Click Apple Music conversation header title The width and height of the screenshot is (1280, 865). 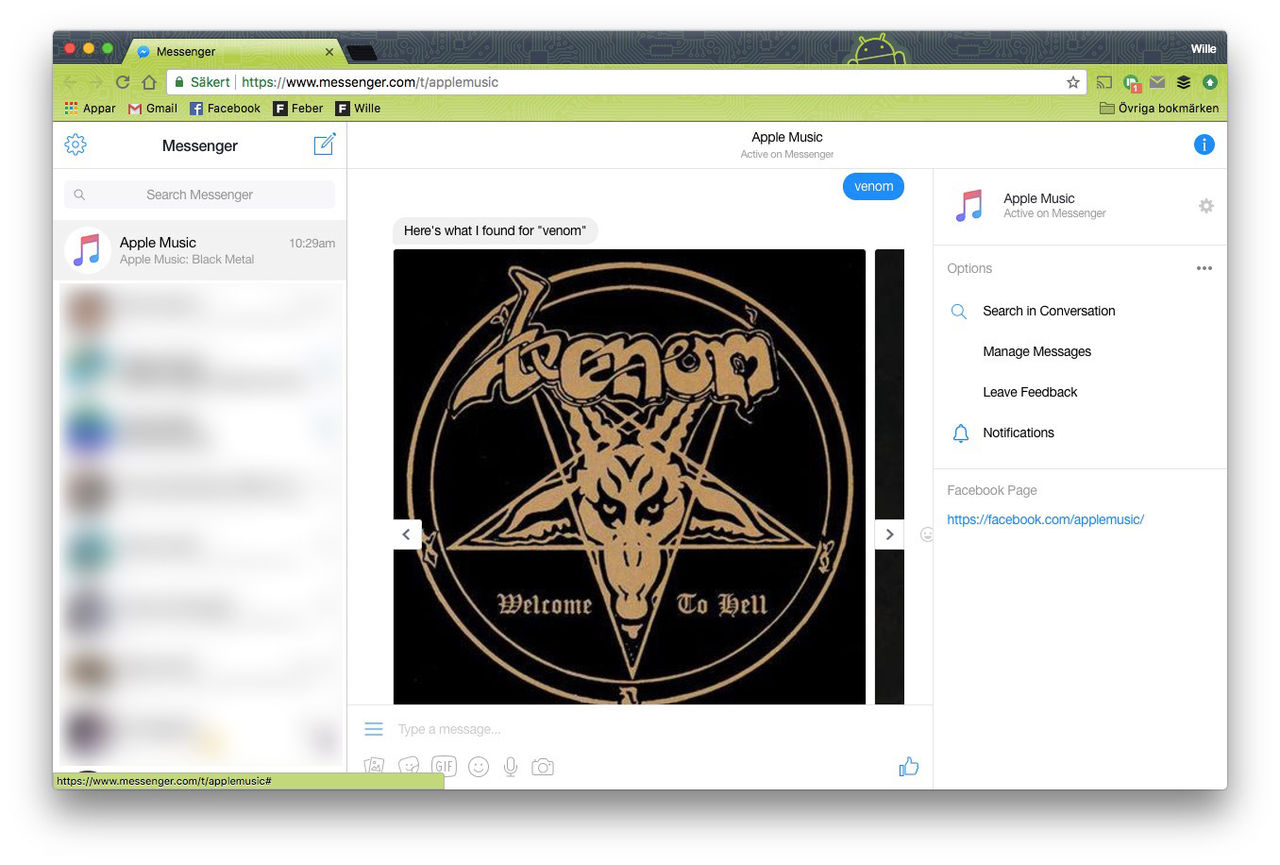(x=787, y=138)
